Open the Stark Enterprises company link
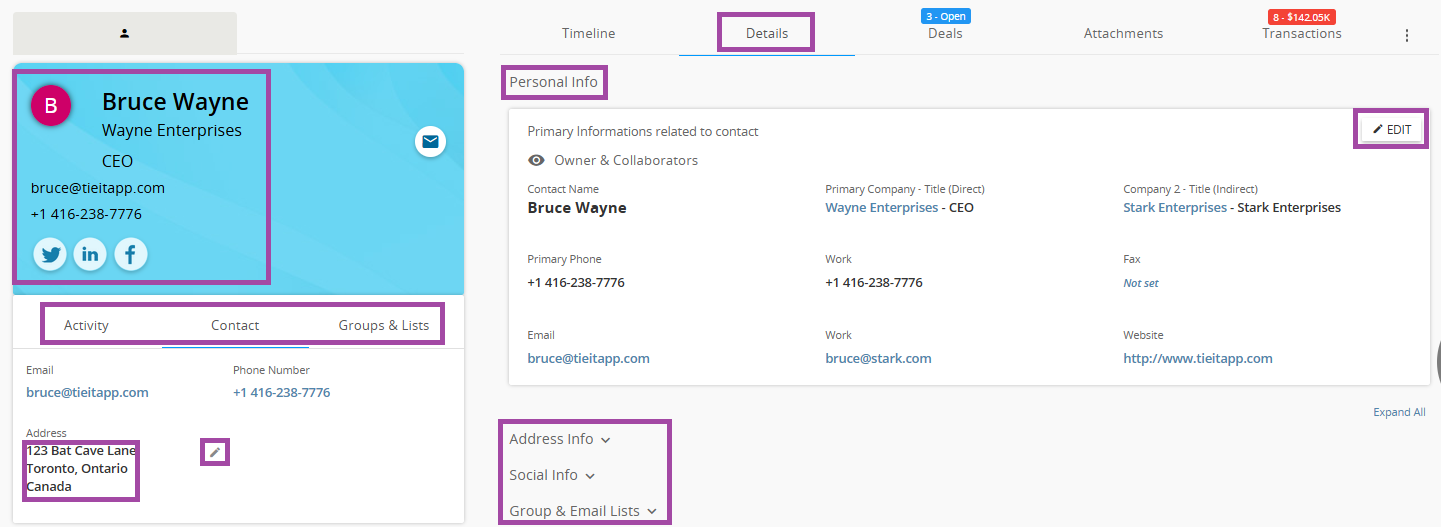The width and height of the screenshot is (1441, 527). click(x=1175, y=208)
